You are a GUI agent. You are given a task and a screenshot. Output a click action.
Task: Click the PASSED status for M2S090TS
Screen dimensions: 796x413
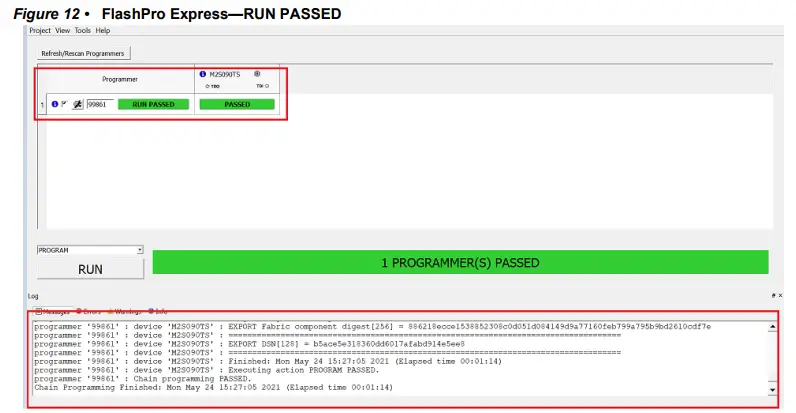[237, 105]
